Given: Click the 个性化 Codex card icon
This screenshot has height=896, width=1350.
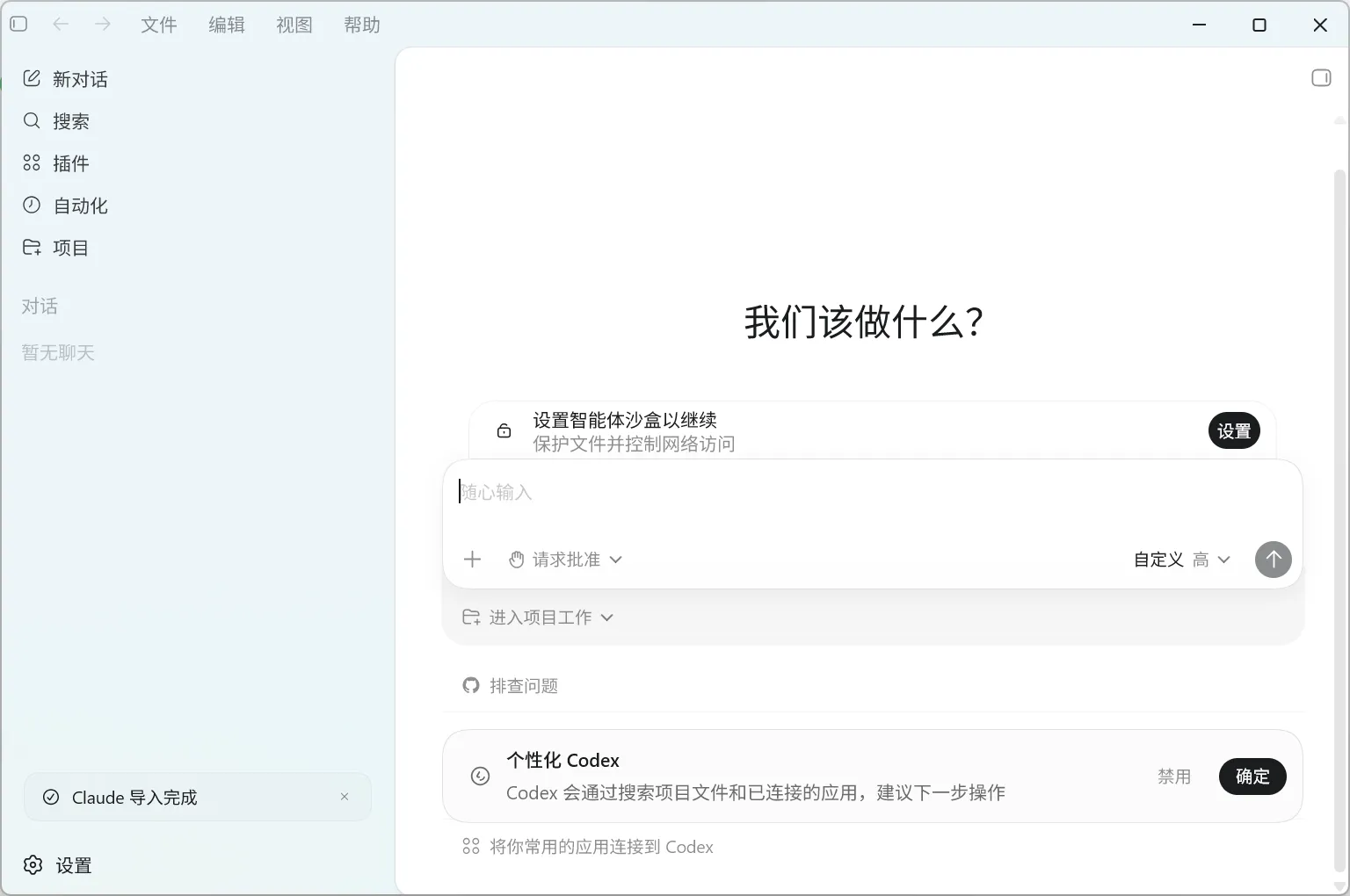Looking at the screenshot, I should [x=480, y=777].
